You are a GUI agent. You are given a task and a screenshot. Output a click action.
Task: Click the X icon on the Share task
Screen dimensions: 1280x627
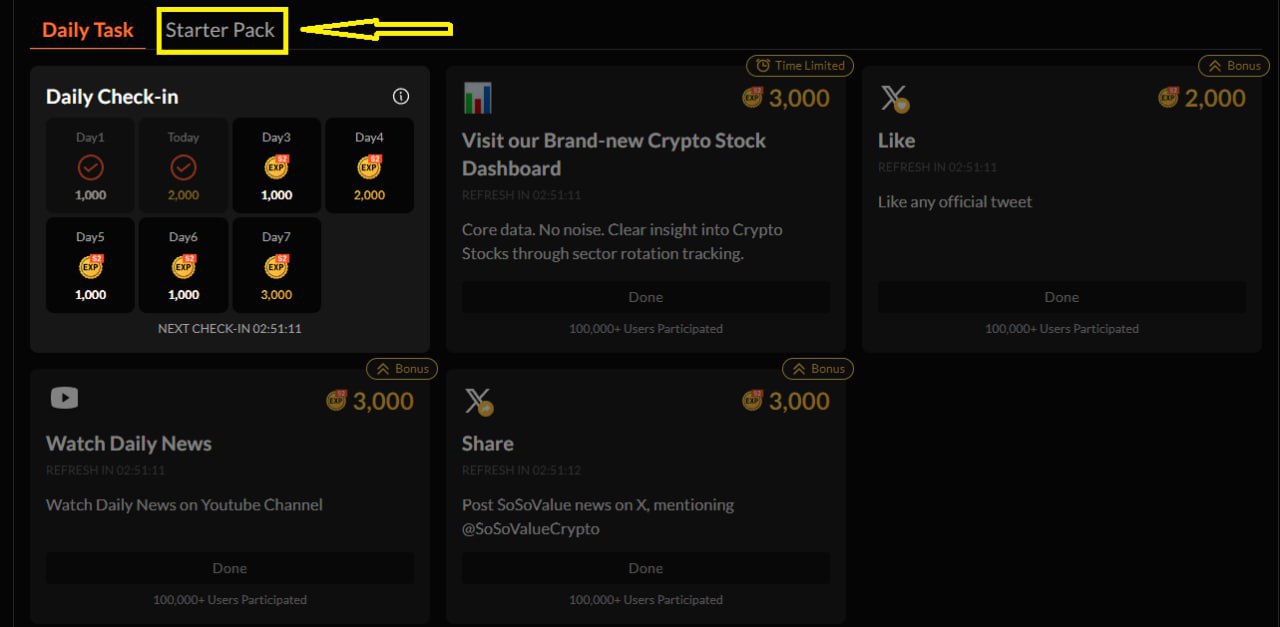(x=478, y=401)
